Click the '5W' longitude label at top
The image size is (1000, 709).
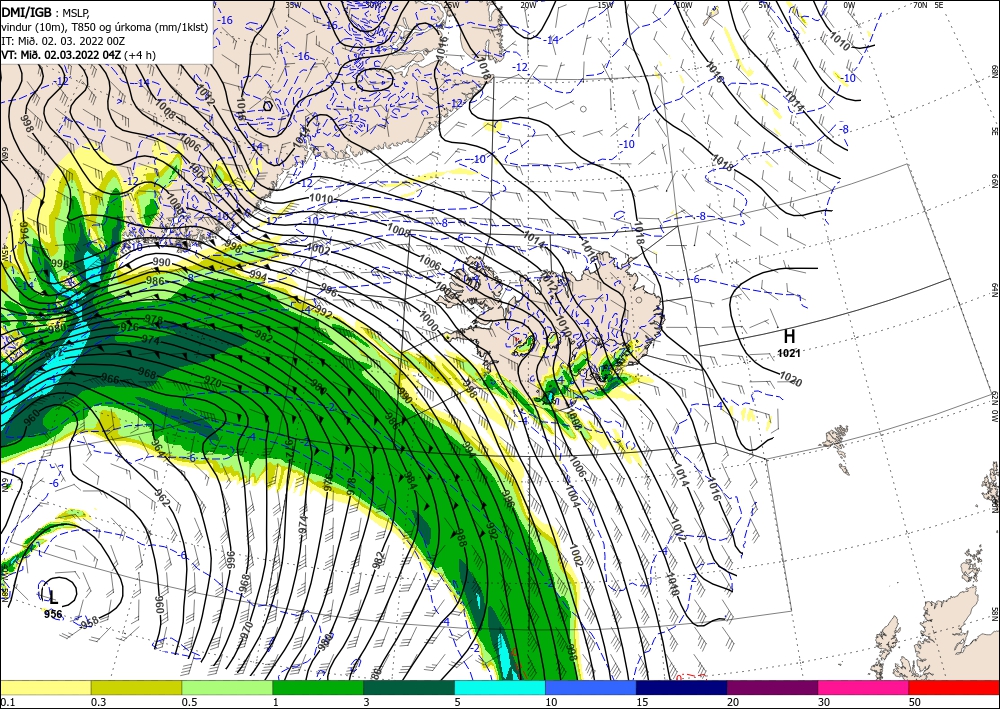pyautogui.click(x=765, y=5)
